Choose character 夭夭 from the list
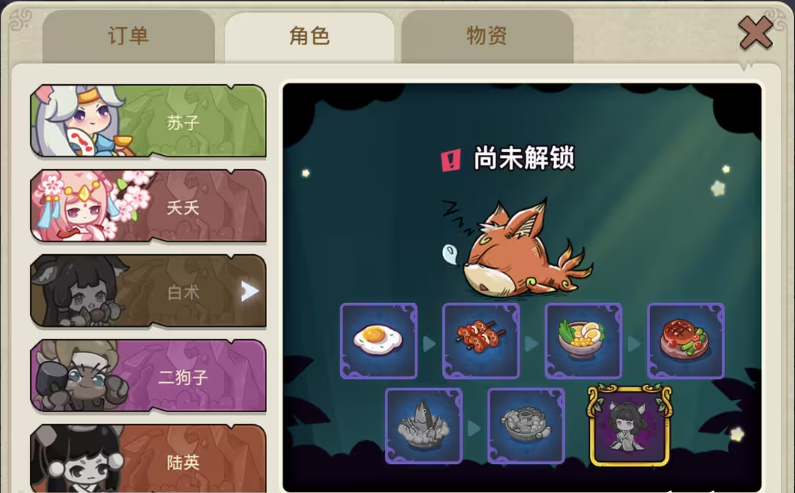 coord(148,205)
